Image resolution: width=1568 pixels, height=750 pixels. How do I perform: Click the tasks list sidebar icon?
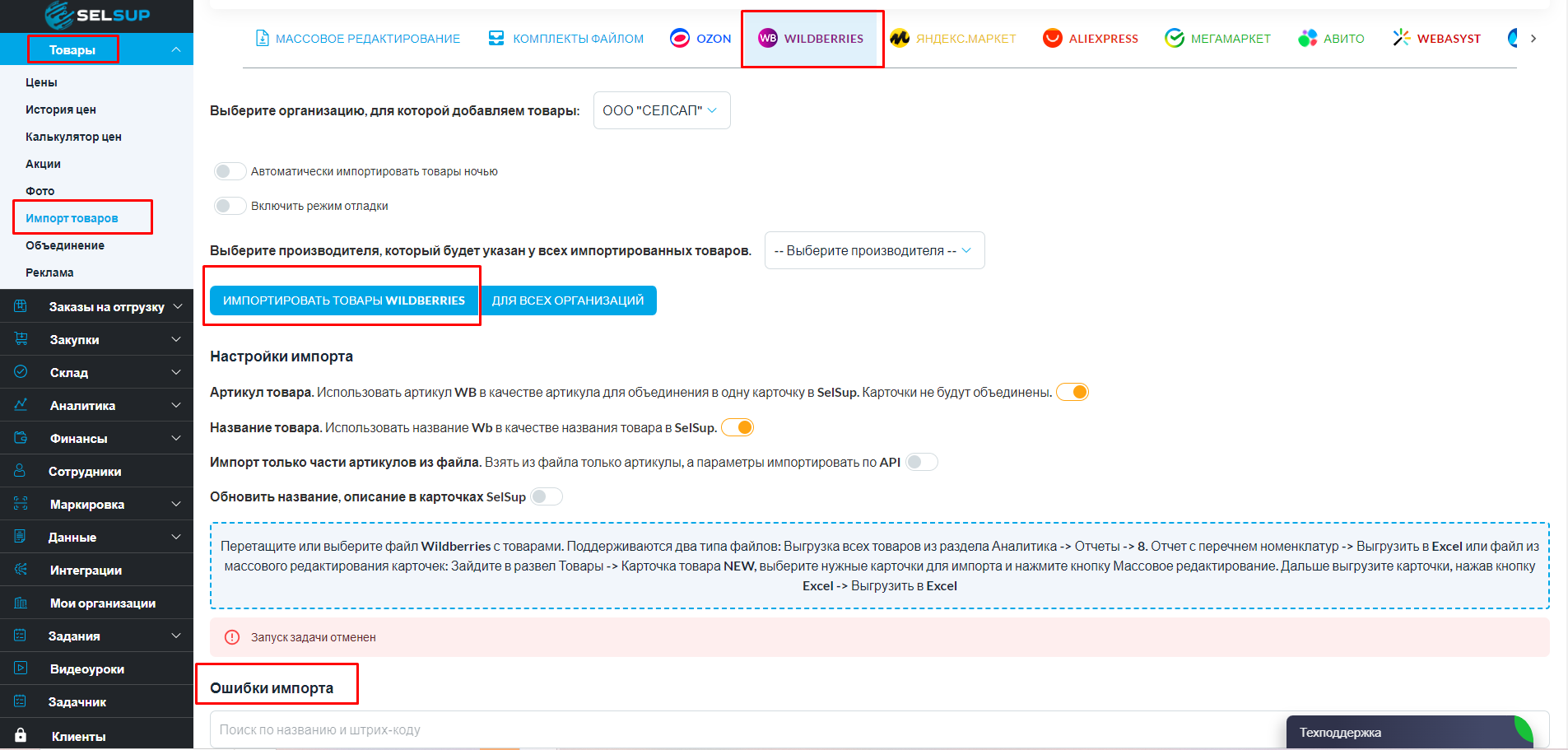click(x=21, y=636)
